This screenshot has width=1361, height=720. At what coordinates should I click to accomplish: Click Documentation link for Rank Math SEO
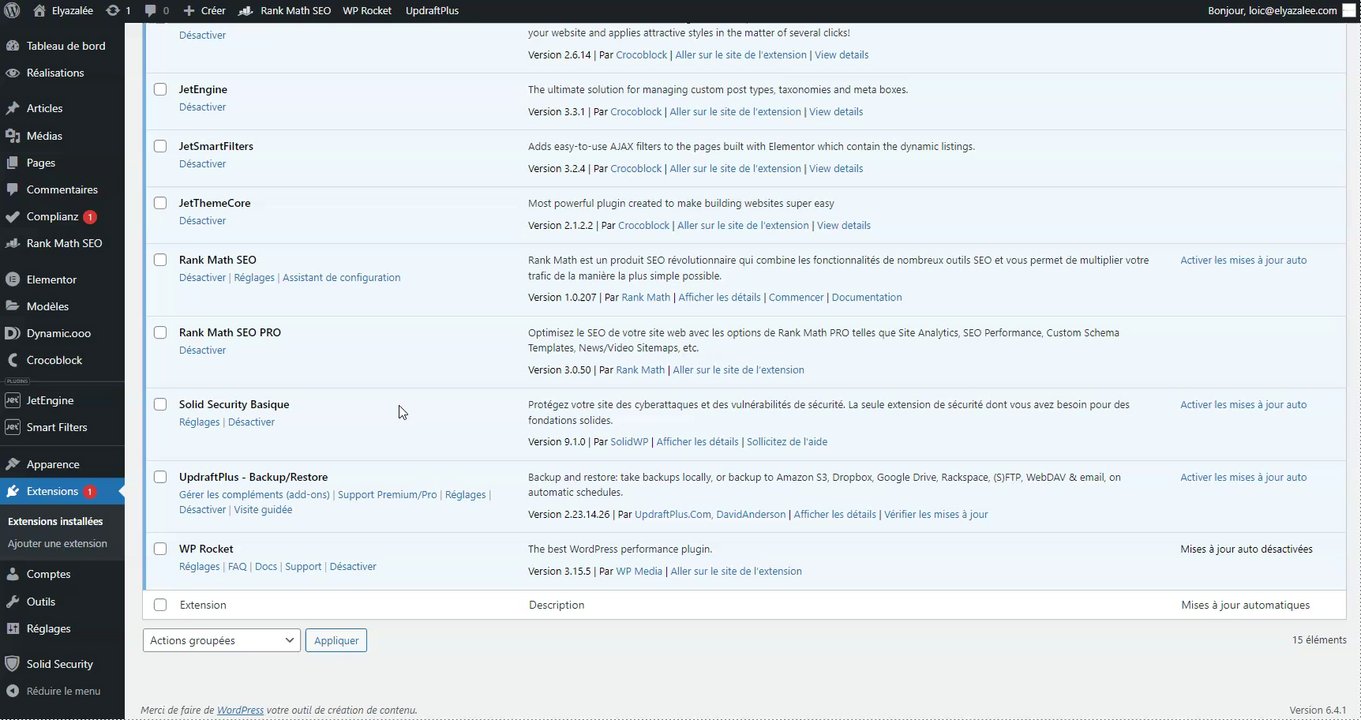click(x=867, y=298)
